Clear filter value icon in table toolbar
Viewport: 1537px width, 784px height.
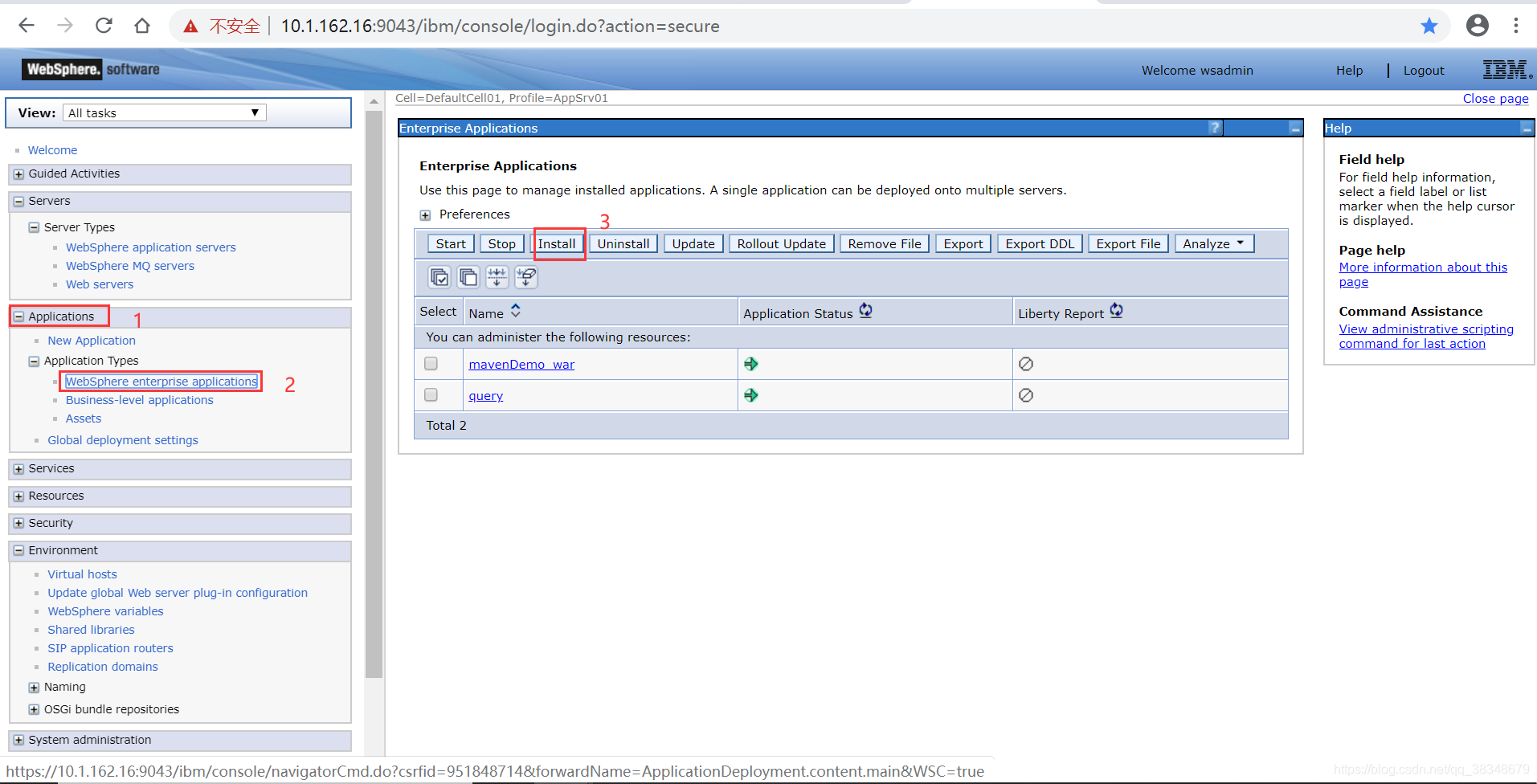(526, 277)
